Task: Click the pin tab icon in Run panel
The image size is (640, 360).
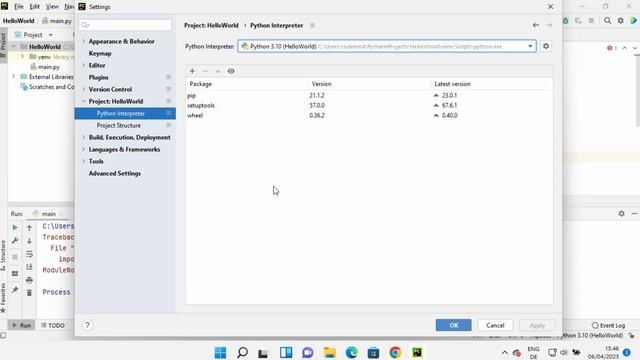Action: click(x=15, y=290)
